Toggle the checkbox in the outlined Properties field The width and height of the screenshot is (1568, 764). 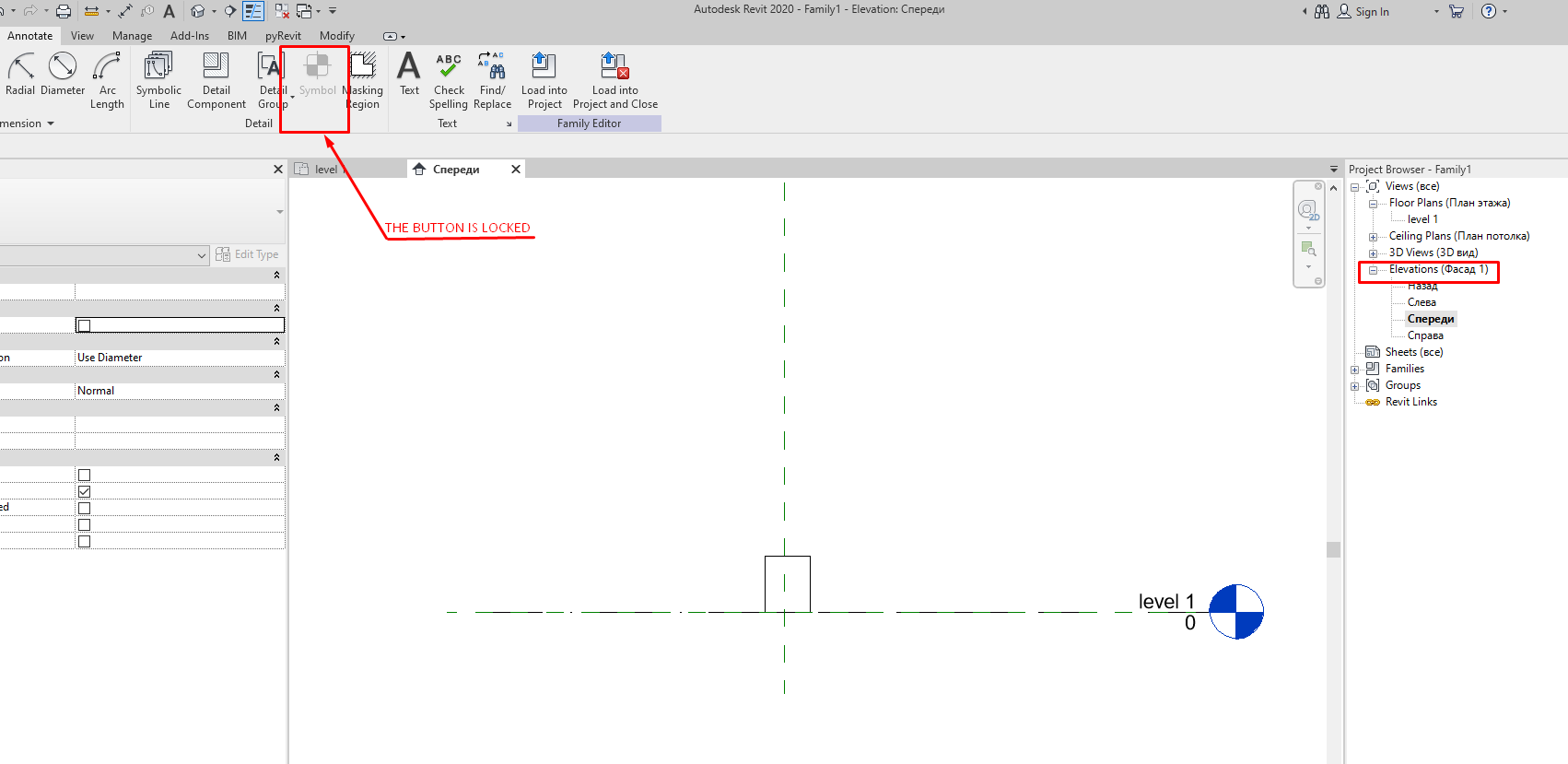(85, 325)
